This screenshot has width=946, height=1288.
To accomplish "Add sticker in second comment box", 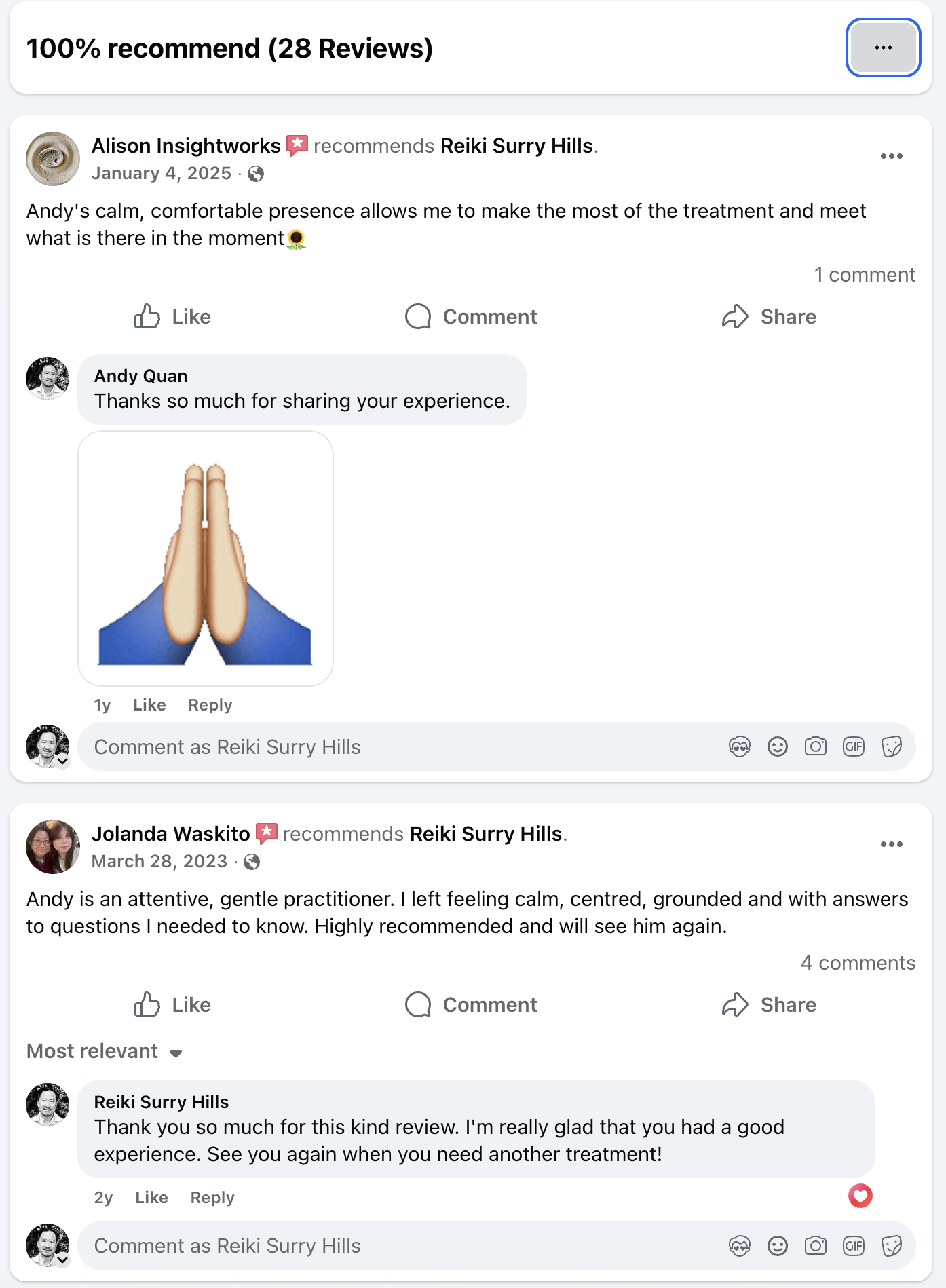I will coord(891,1246).
